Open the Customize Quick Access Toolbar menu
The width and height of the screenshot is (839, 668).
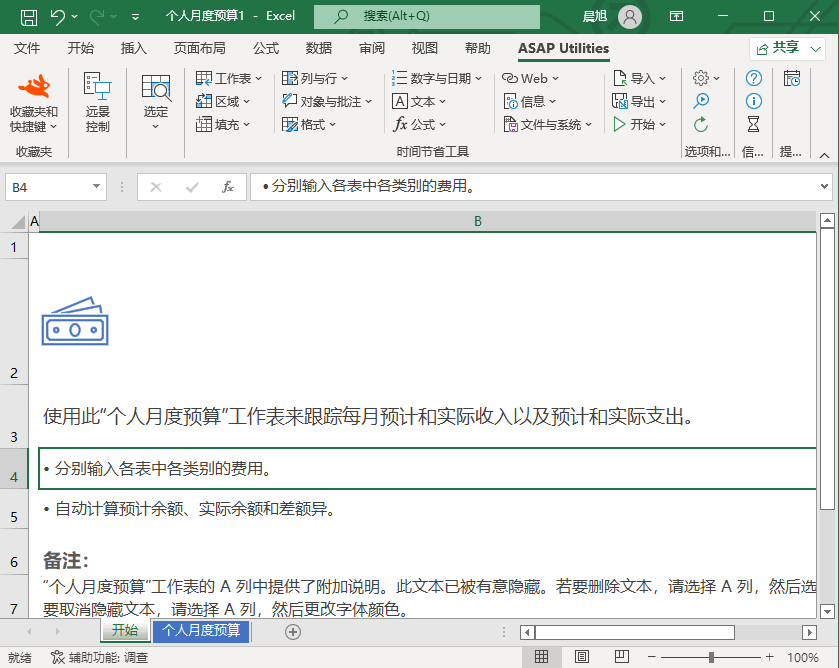135,17
